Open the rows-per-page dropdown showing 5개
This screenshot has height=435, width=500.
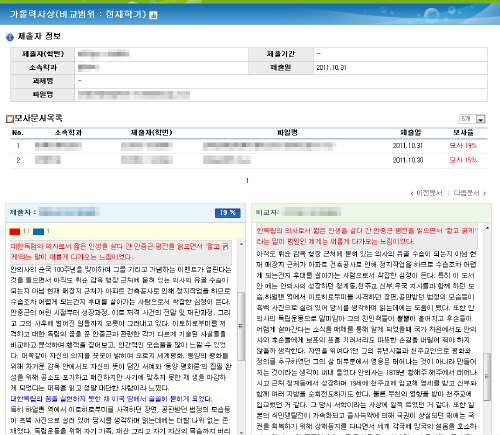point(472,119)
